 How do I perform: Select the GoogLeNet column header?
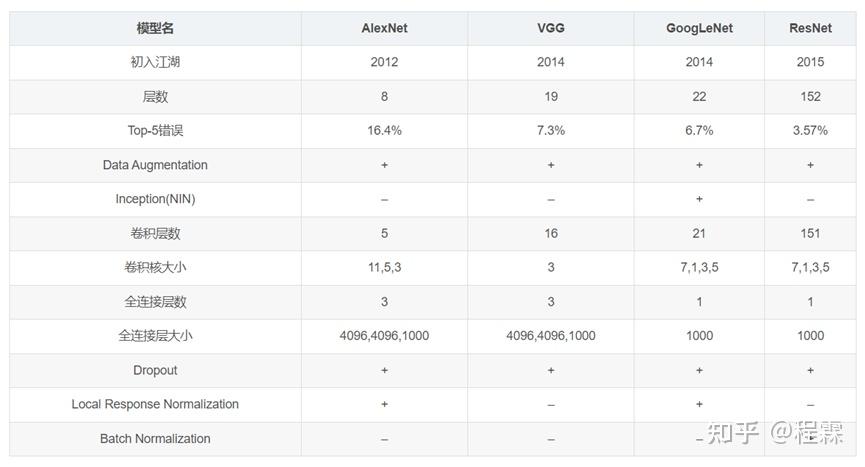(699, 28)
